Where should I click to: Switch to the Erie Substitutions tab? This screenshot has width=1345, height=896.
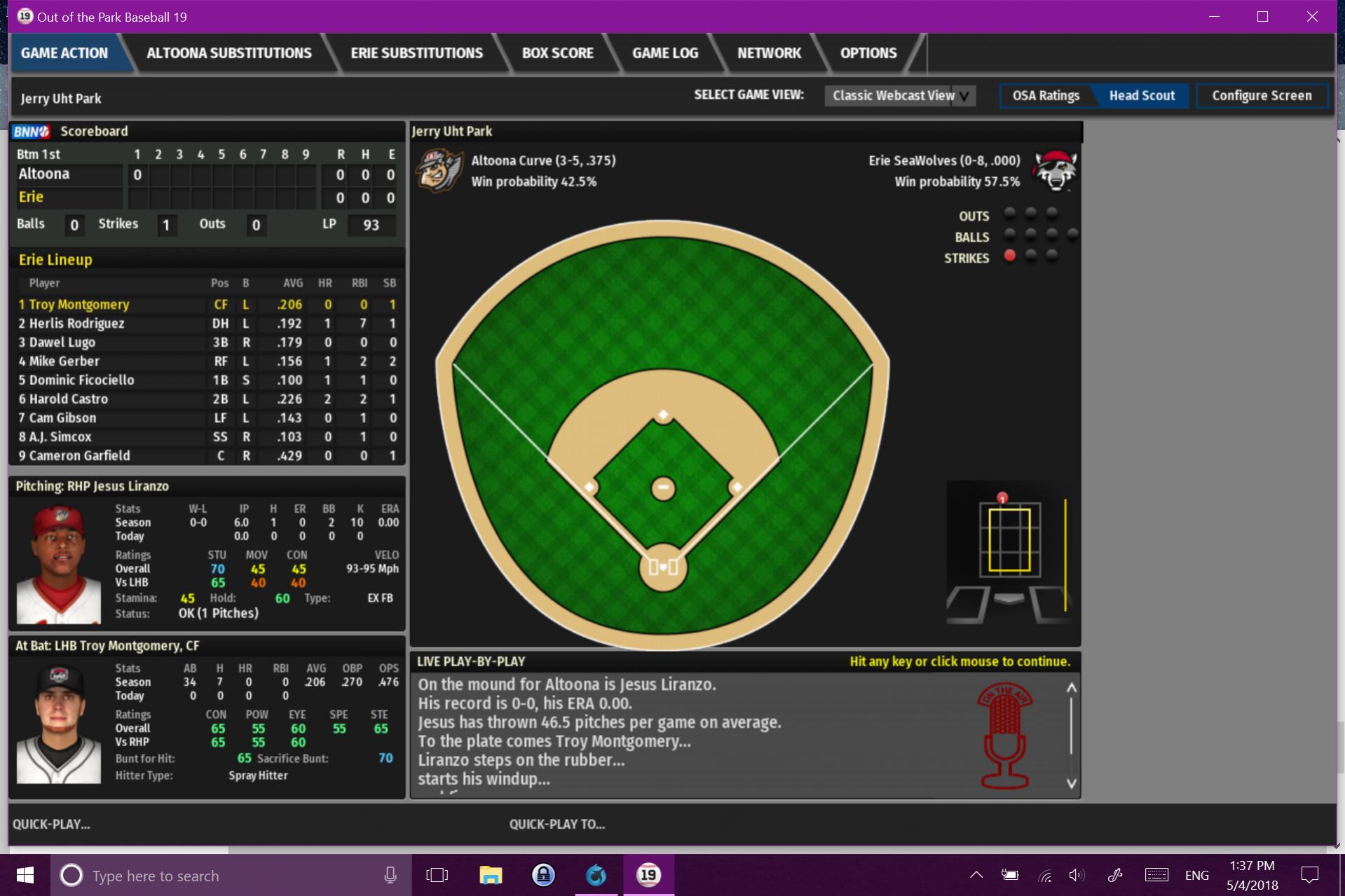(416, 53)
